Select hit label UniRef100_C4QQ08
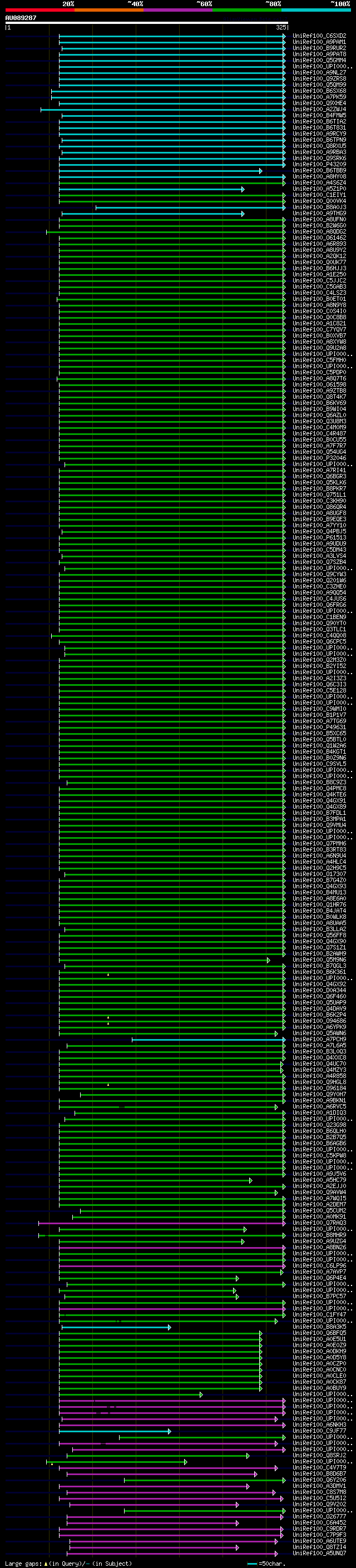Screen dimensions: 356x1568 (319, 635)
